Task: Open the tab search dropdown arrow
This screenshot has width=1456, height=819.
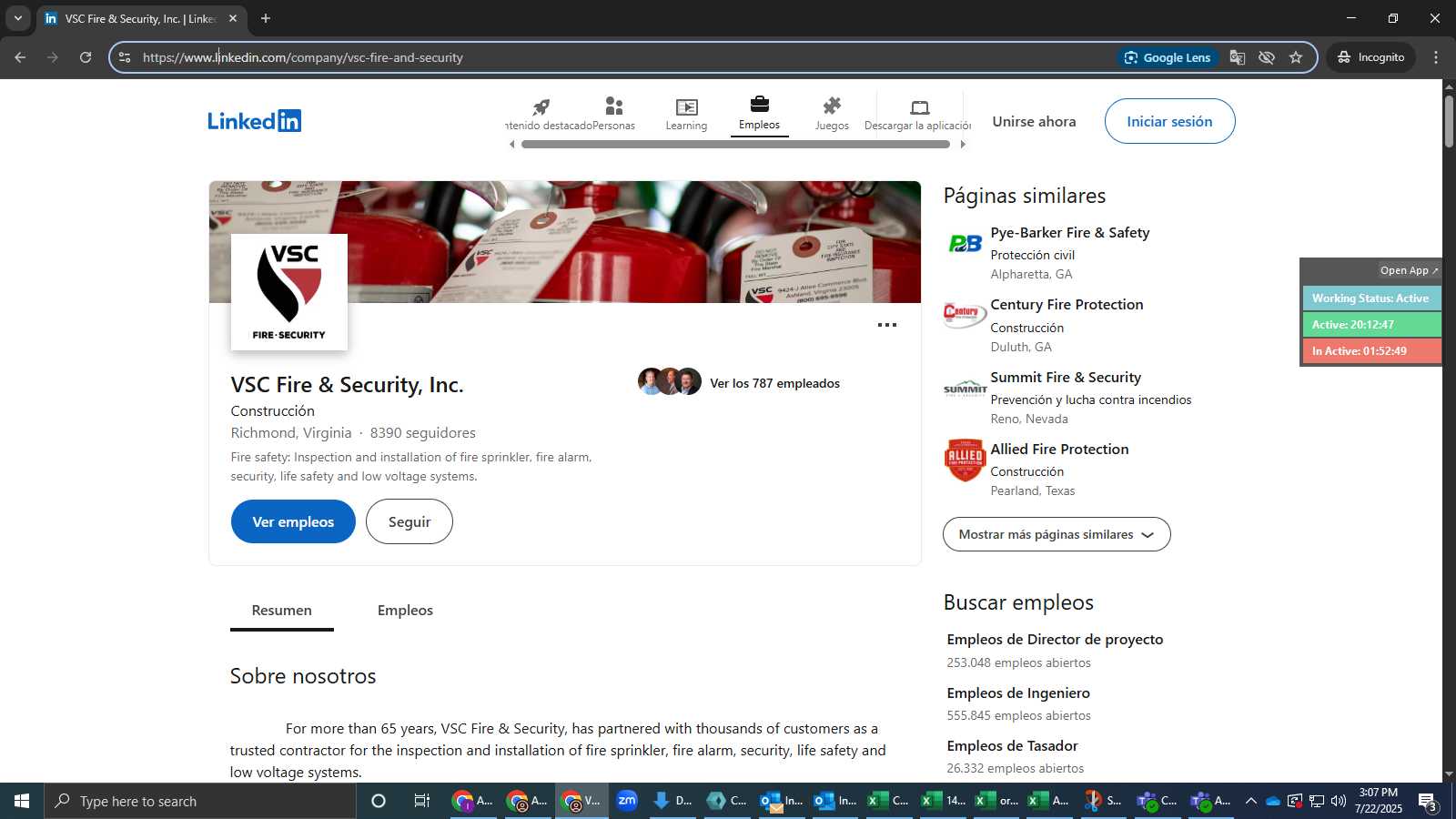Action: point(17,18)
